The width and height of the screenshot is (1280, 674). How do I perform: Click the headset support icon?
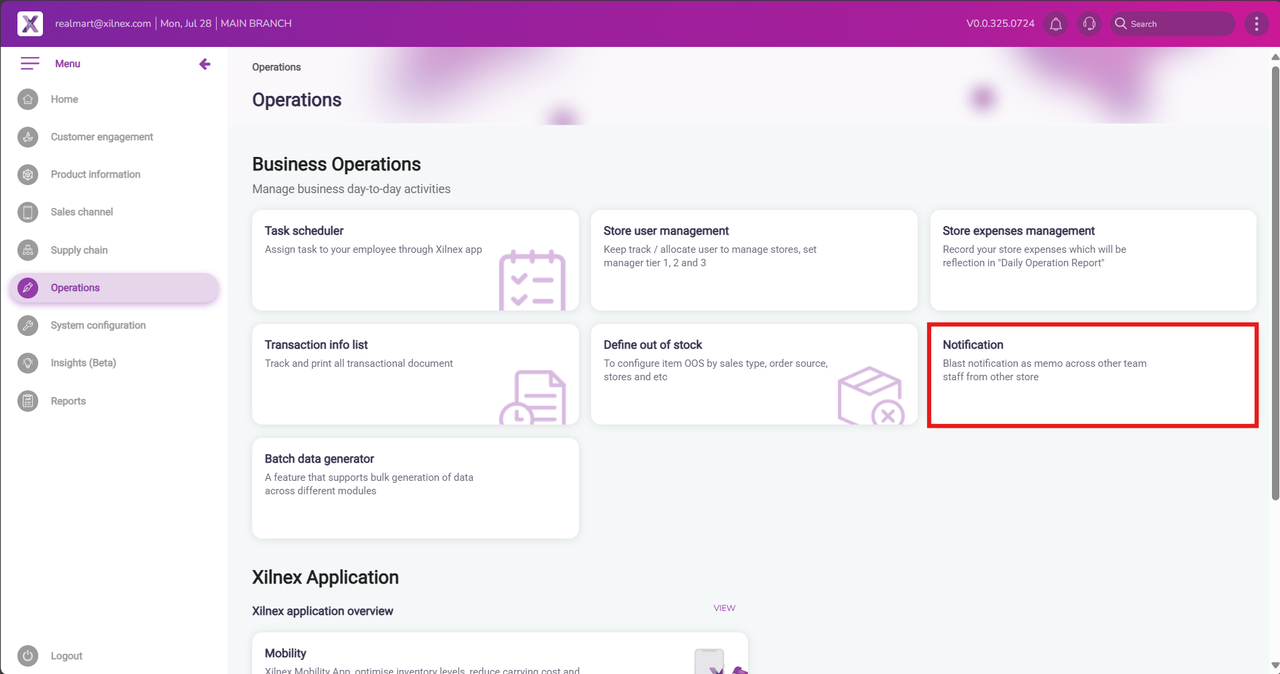click(x=1089, y=23)
